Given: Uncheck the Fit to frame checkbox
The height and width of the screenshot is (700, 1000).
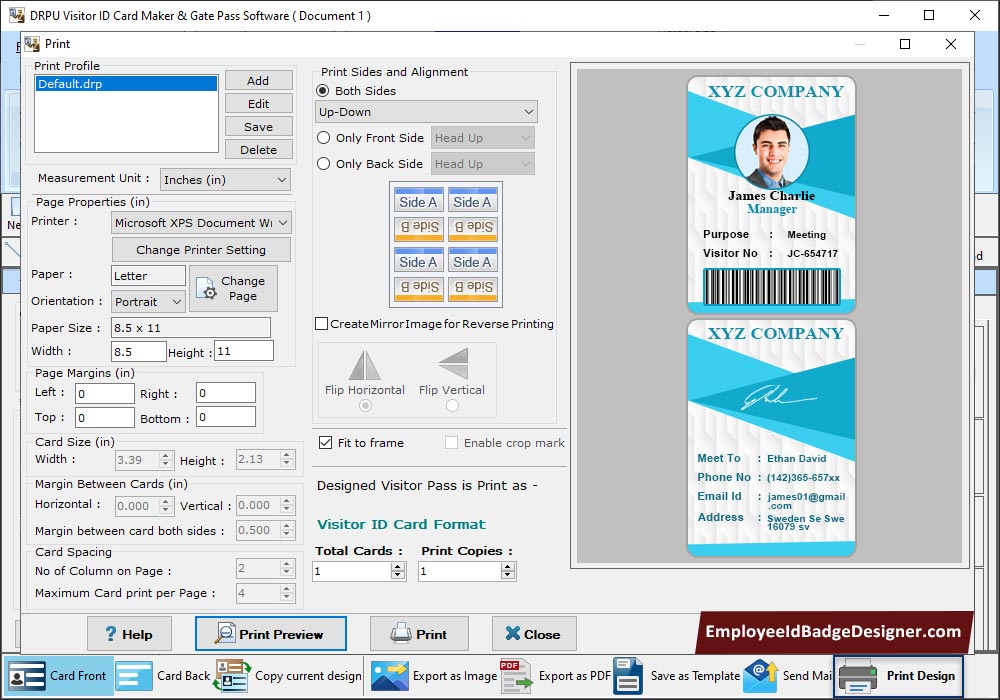Looking at the screenshot, I should click(x=325, y=442).
